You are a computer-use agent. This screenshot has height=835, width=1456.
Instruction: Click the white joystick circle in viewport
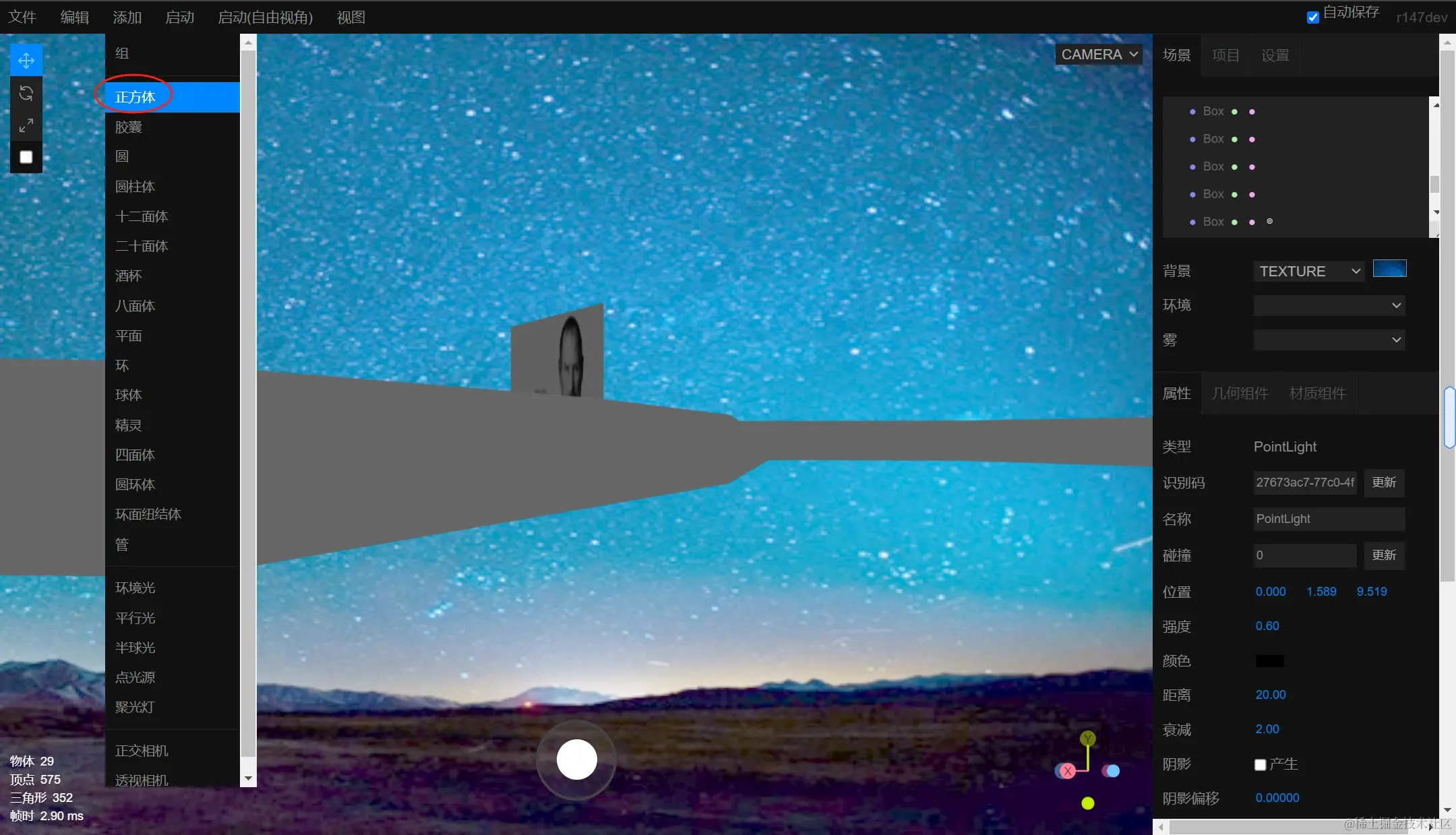576,760
